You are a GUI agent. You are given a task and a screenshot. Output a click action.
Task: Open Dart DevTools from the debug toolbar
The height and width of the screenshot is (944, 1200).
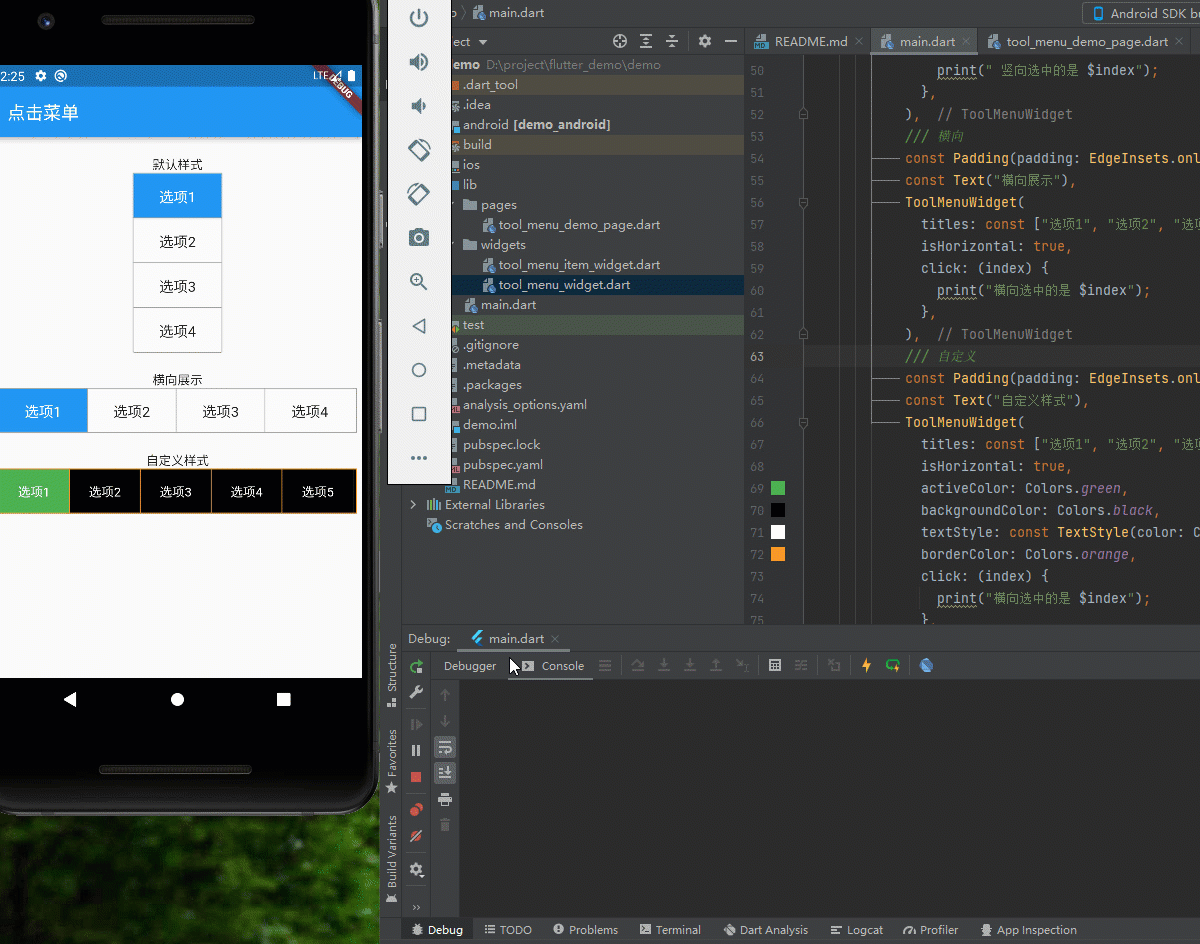[926, 666]
